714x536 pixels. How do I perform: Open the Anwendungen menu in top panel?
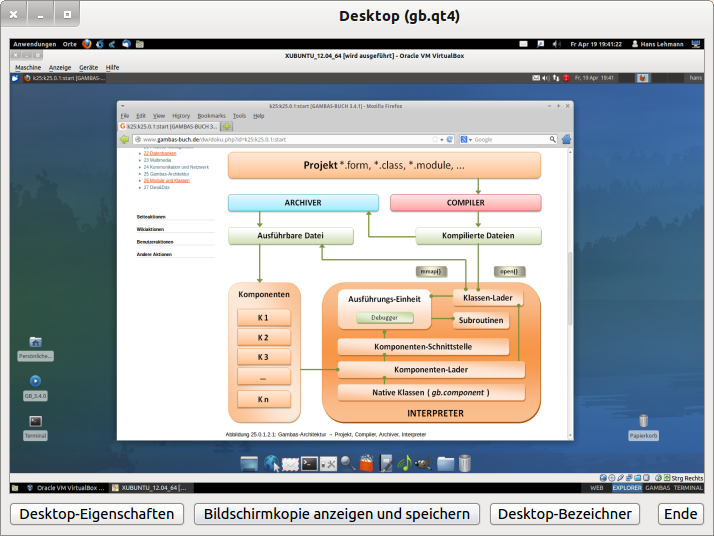34,44
